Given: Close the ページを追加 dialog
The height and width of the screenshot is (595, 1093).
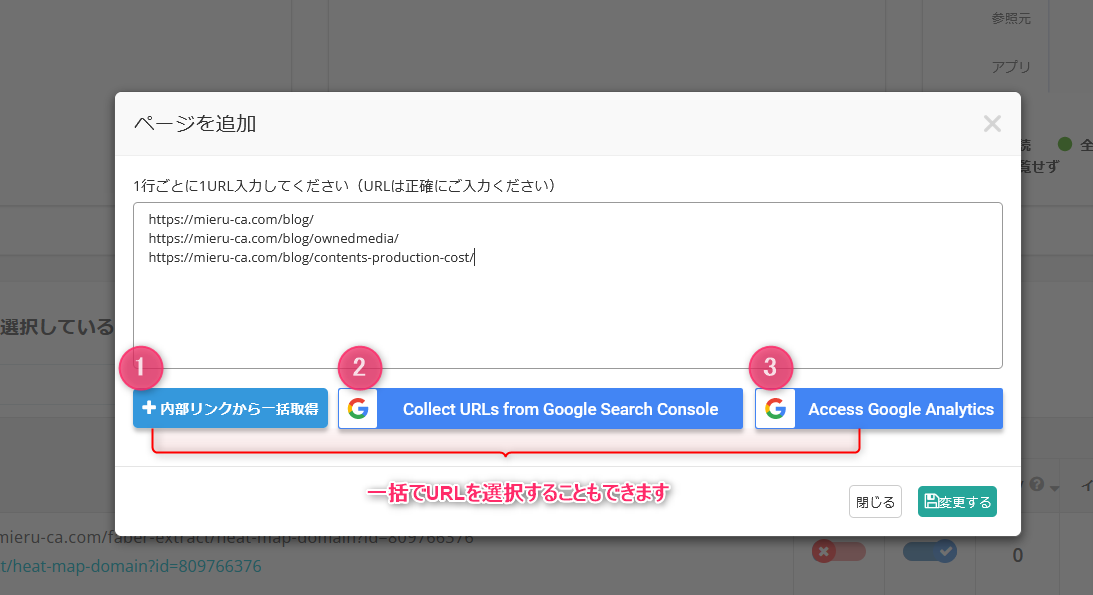Looking at the screenshot, I should point(991,124).
